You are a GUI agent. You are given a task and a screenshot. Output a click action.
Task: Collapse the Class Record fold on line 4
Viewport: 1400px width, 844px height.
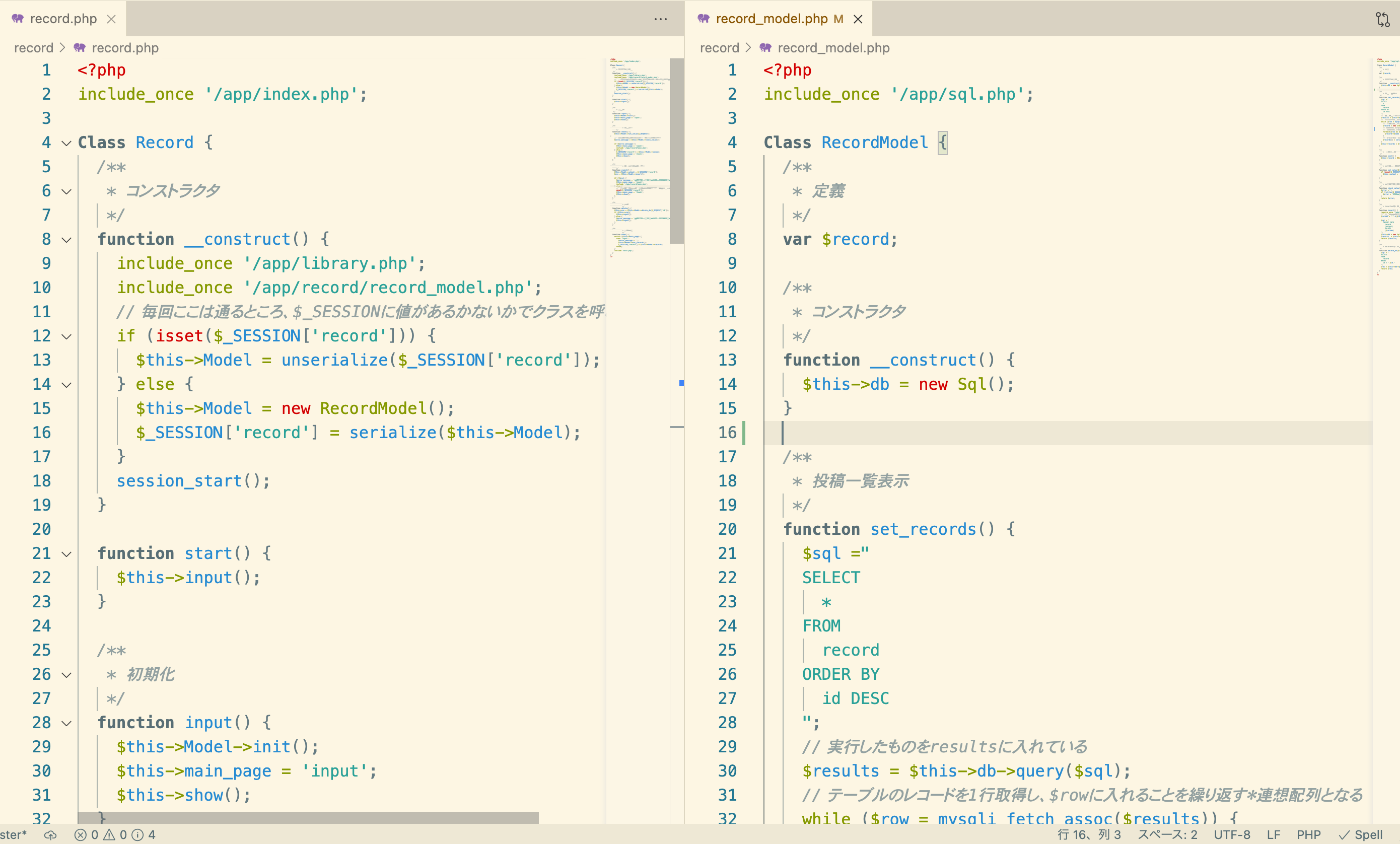tap(66, 143)
